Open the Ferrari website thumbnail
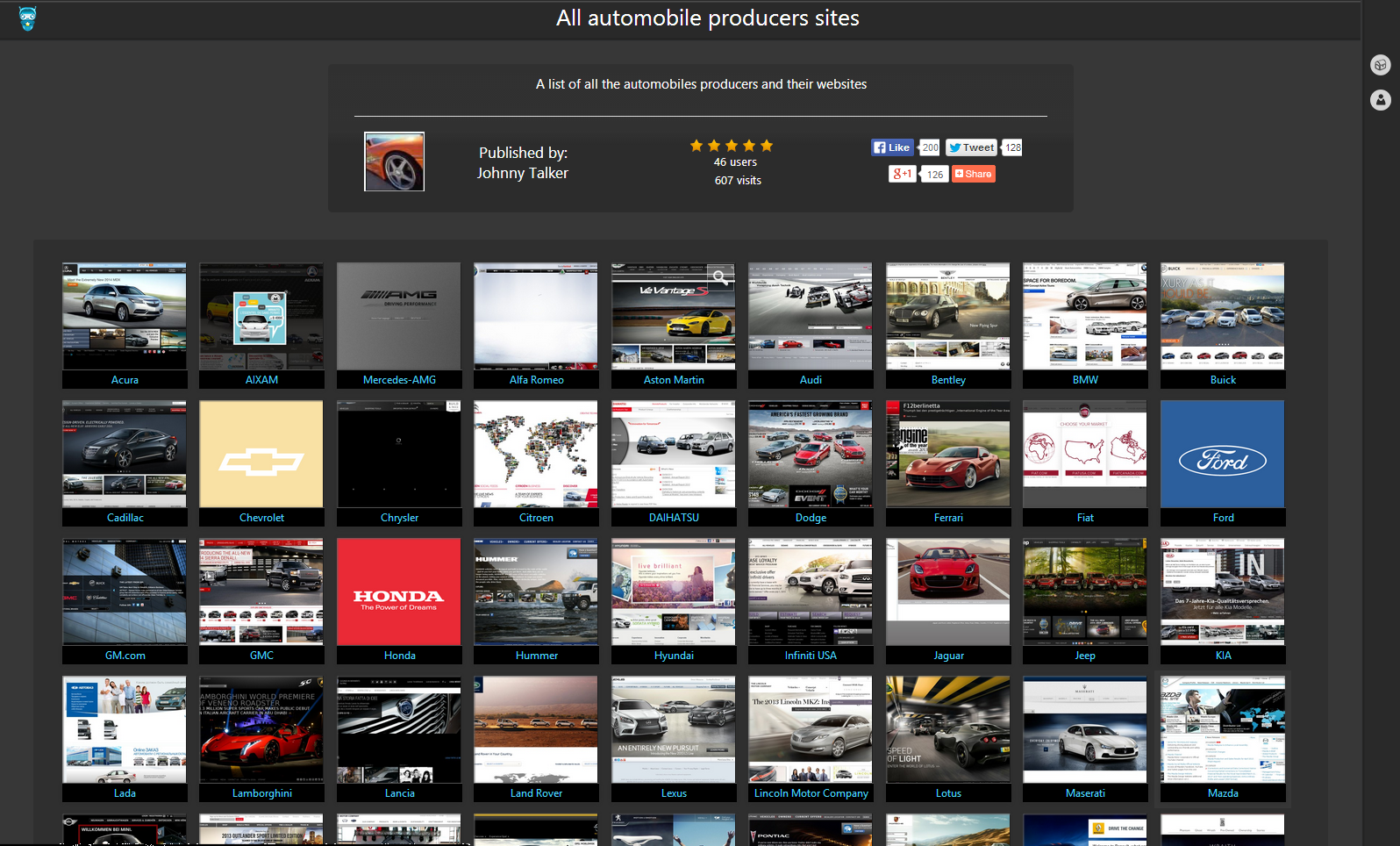The width and height of the screenshot is (1400, 846). point(948,455)
